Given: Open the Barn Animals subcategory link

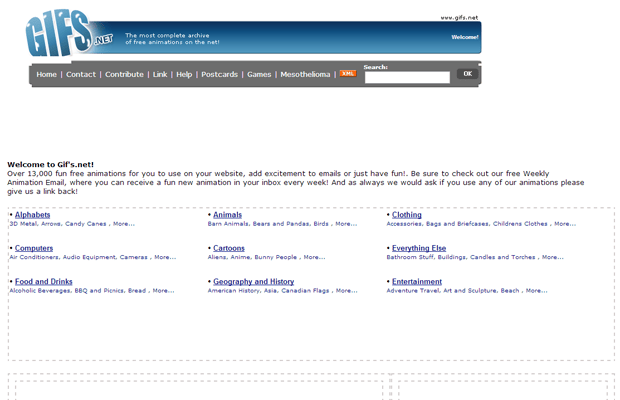Looking at the screenshot, I should click(228, 224).
